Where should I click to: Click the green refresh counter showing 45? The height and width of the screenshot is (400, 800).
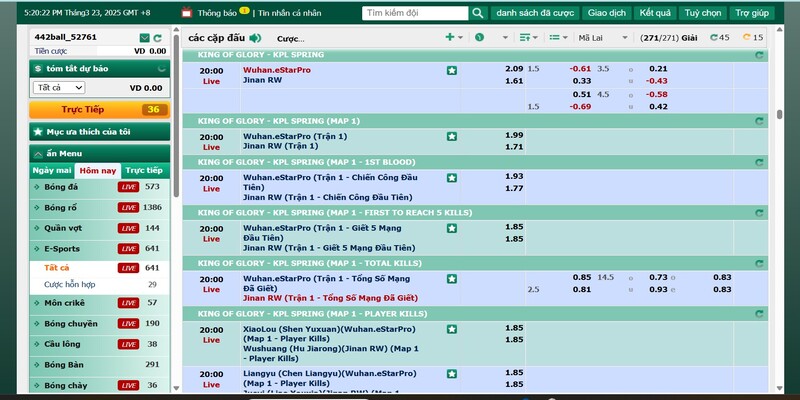[720, 37]
